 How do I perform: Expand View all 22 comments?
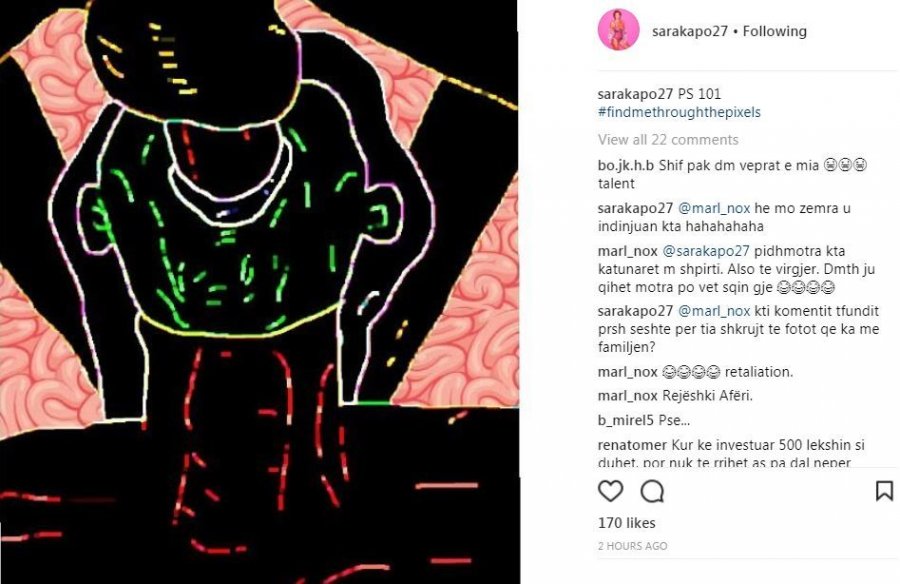(668, 140)
